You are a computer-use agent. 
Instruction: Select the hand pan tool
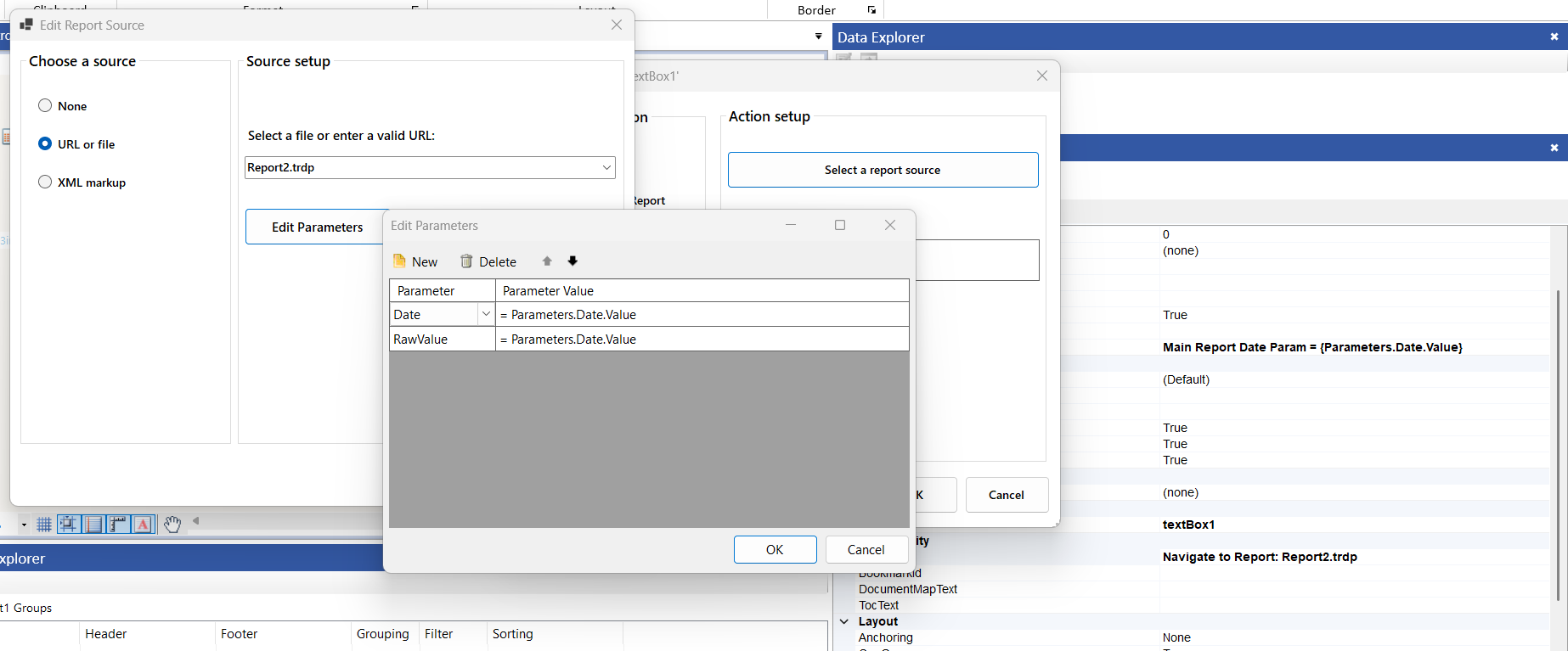click(172, 525)
